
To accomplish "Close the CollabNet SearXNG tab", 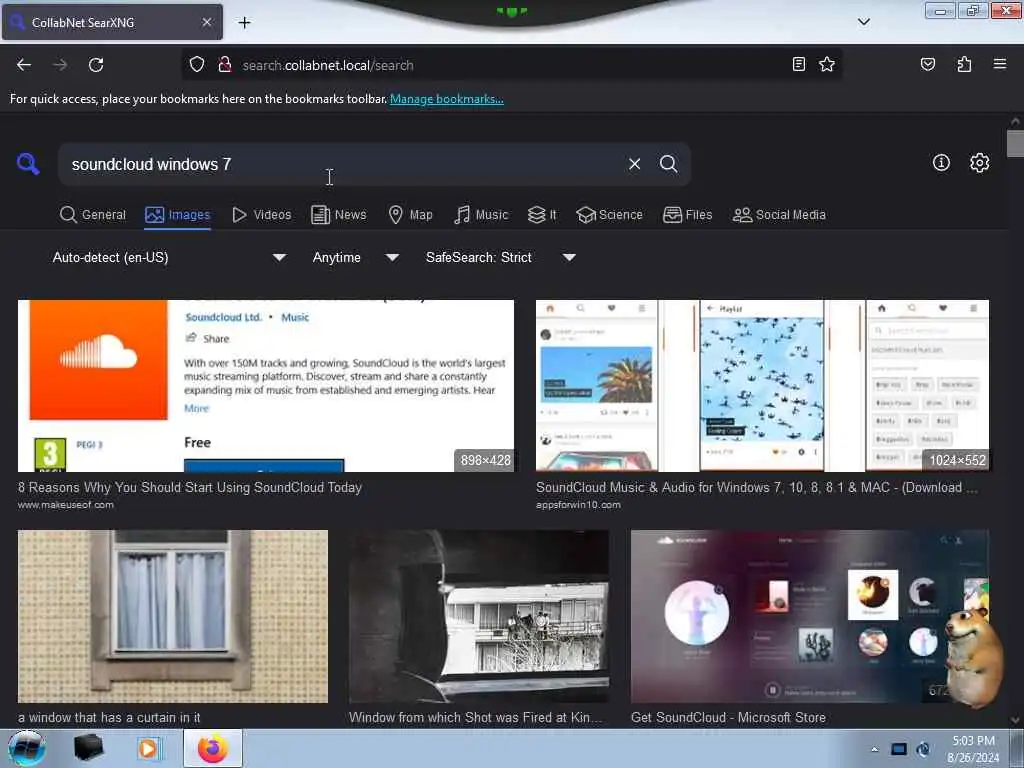I will 206,22.
